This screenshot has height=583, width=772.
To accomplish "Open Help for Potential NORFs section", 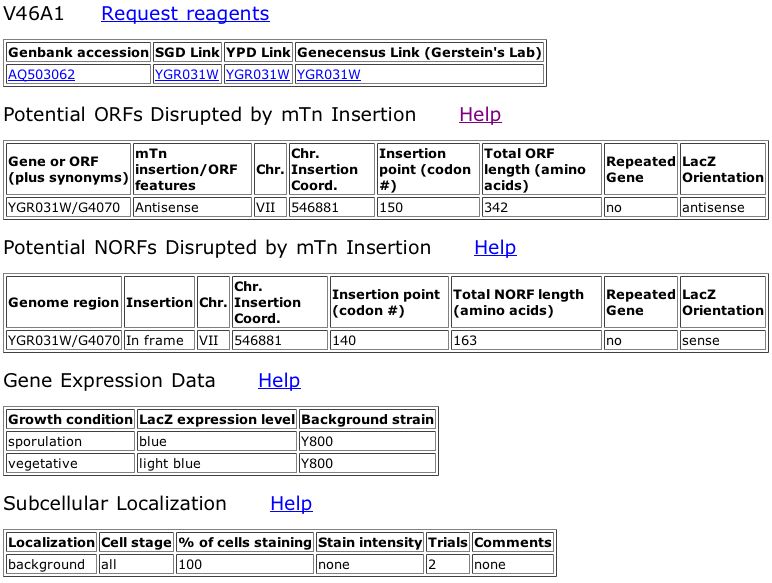I will click(495, 247).
